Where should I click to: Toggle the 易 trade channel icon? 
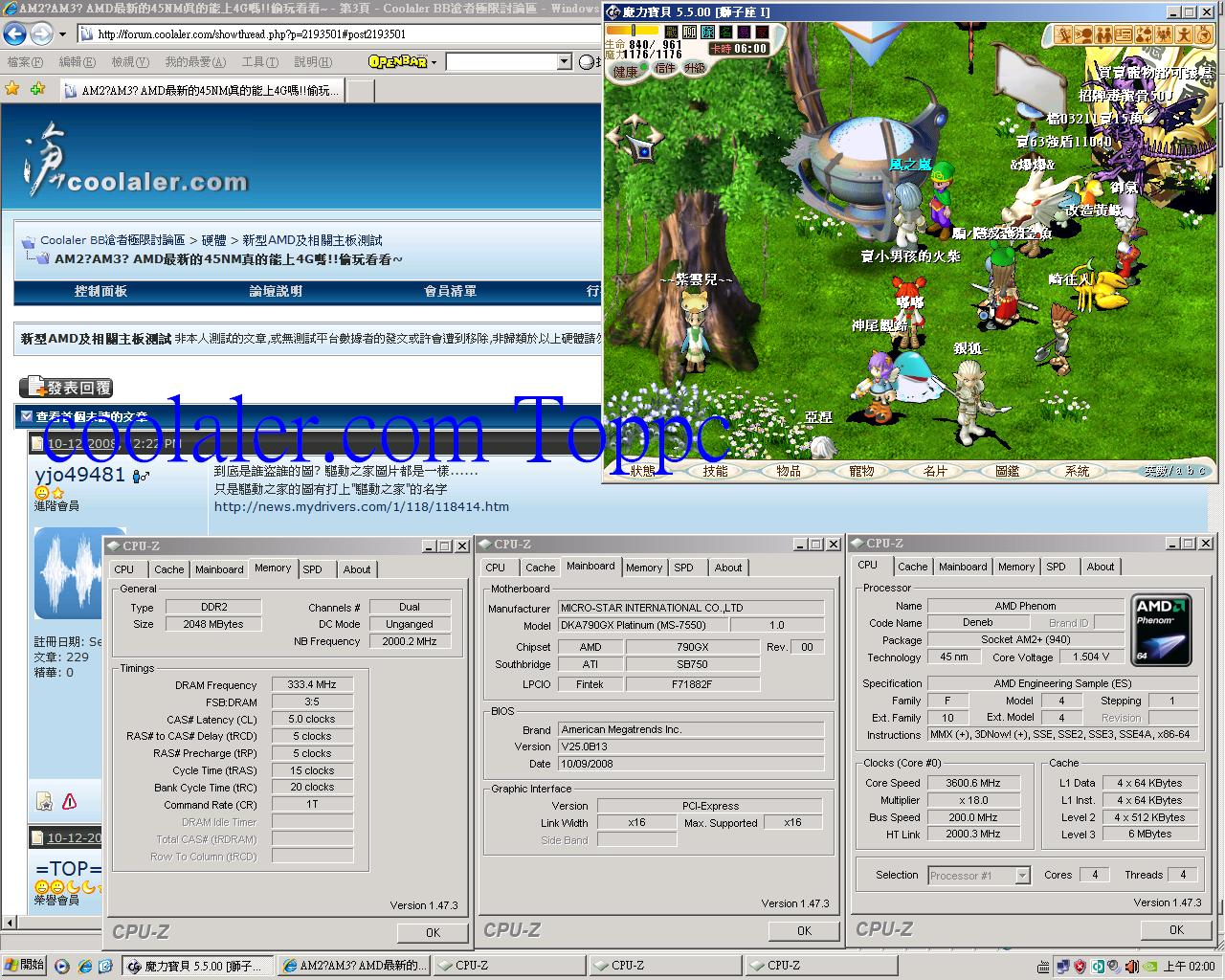[x=745, y=32]
